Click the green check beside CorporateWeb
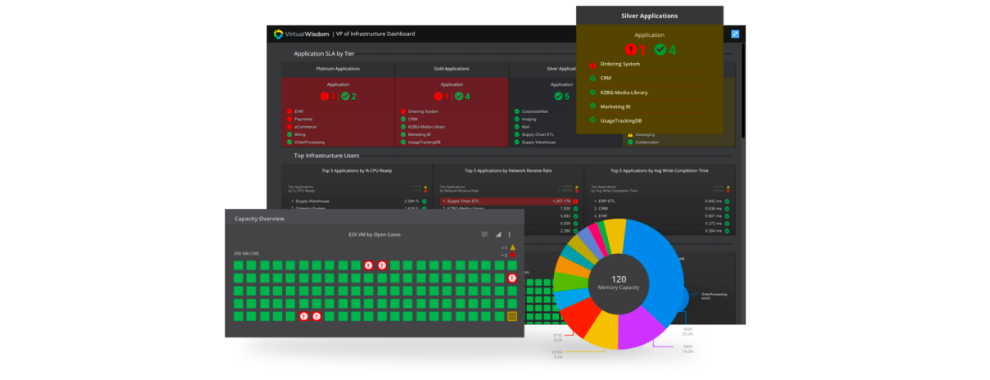The width and height of the screenshot is (990, 380). click(516, 111)
